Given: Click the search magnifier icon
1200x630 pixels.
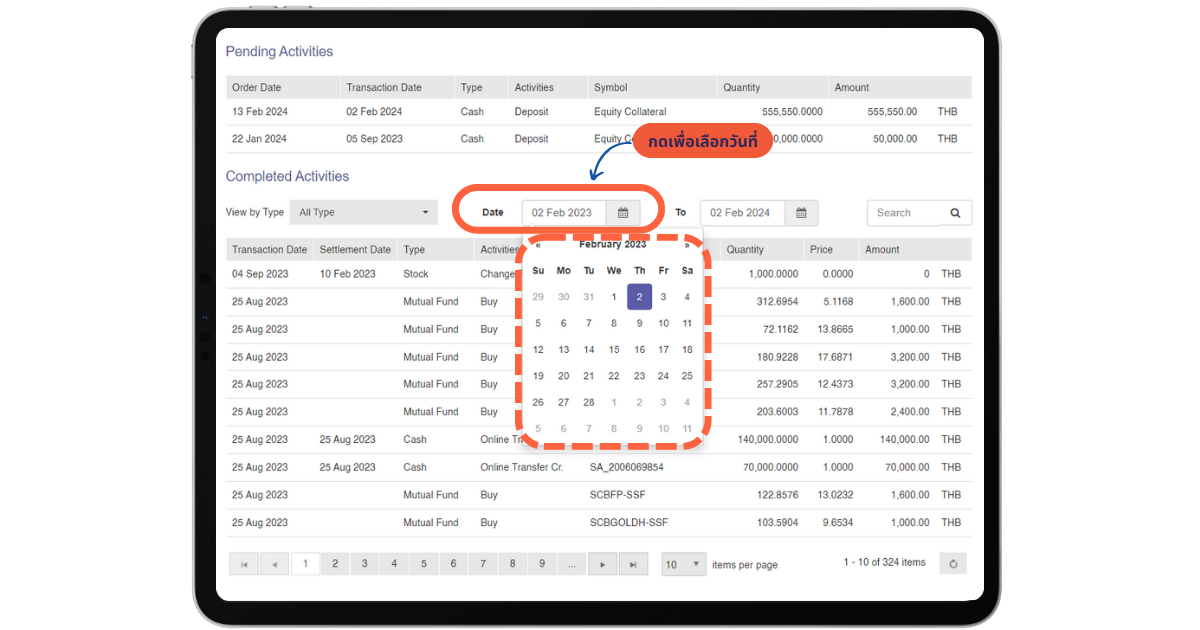Looking at the screenshot, I should 955,213.
